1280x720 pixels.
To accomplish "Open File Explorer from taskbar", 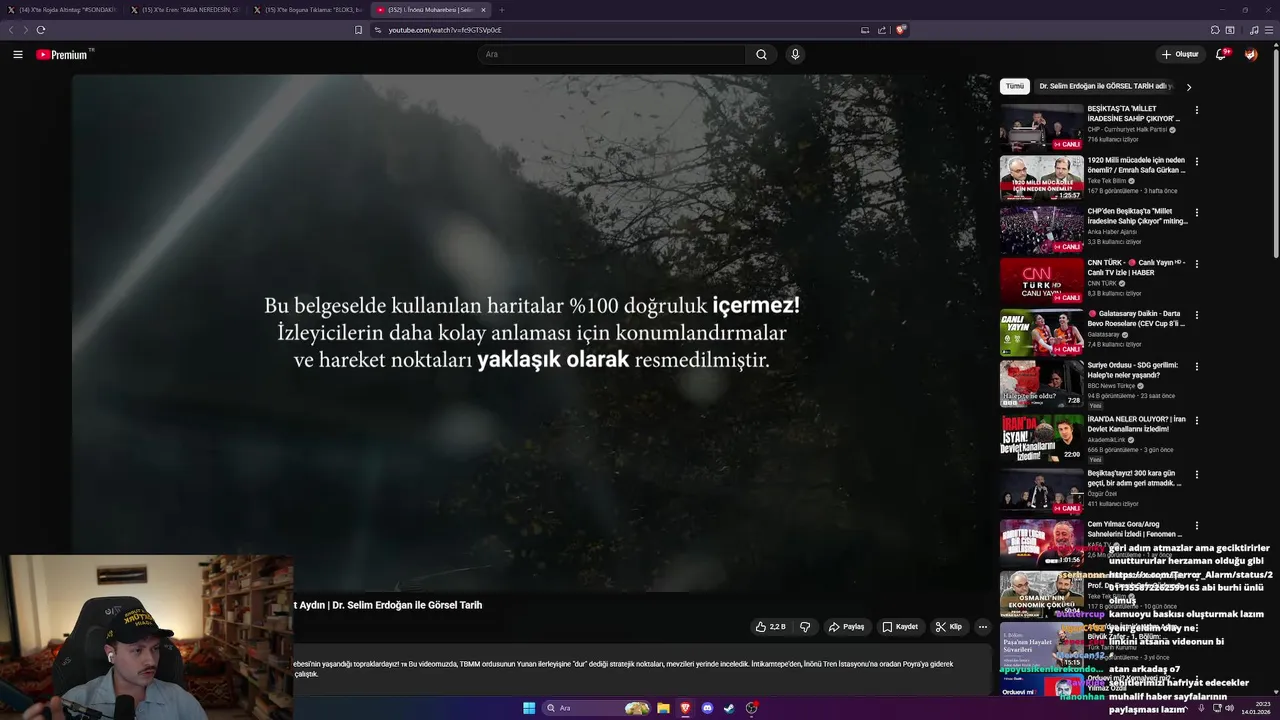I will 663,708.
